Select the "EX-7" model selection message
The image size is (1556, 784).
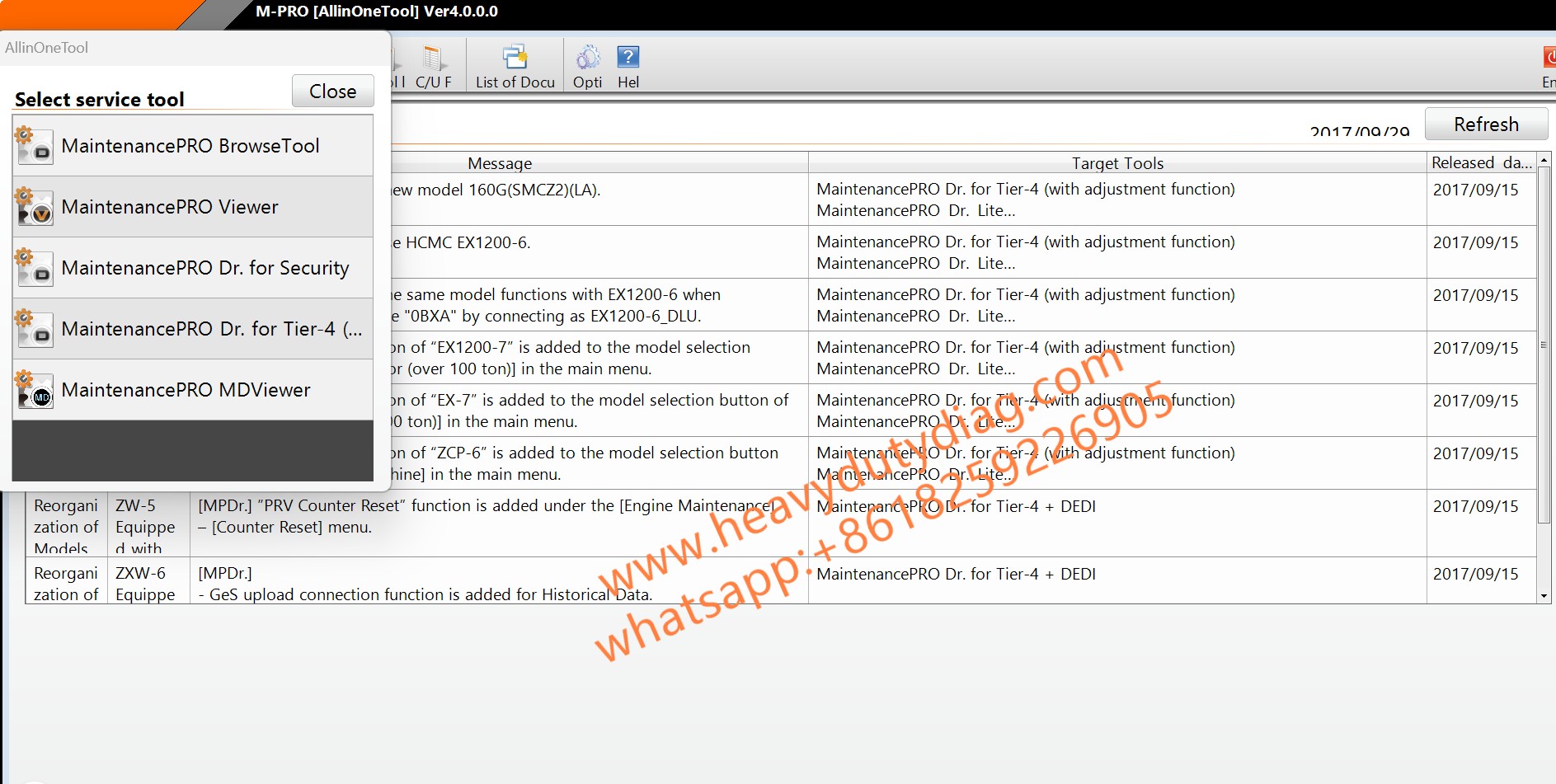click(x=599, y=411)
